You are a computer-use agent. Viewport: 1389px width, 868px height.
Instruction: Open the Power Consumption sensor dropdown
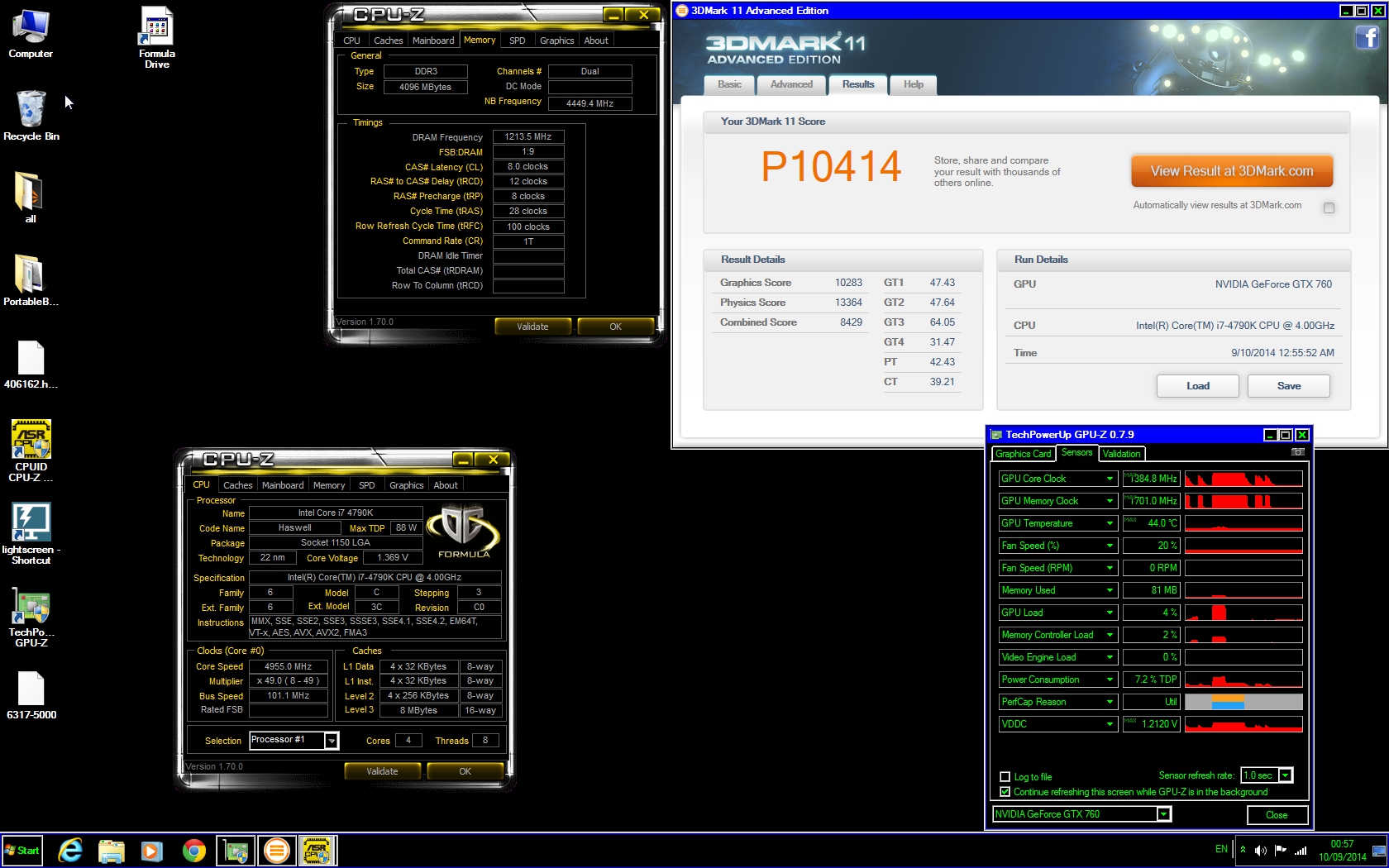tap(1110, 680)
